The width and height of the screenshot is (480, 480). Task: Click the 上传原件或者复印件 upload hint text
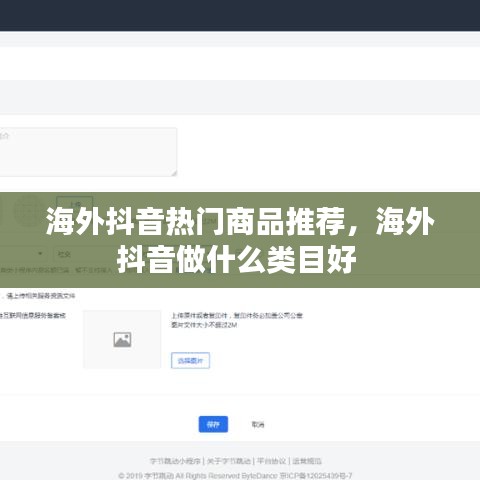click(x=237, y=315)
